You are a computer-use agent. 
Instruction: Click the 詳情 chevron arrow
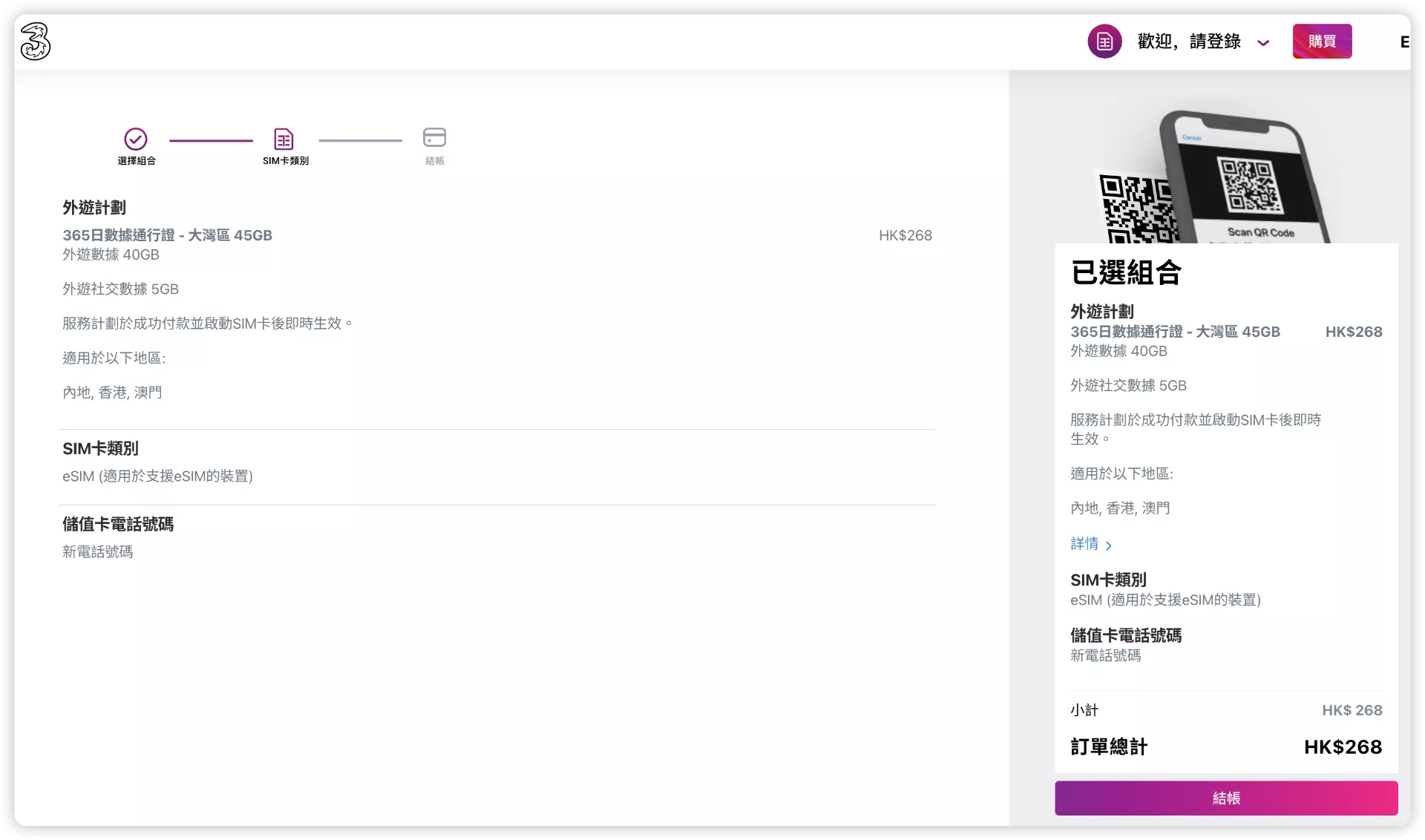(x=1109, y=545)
